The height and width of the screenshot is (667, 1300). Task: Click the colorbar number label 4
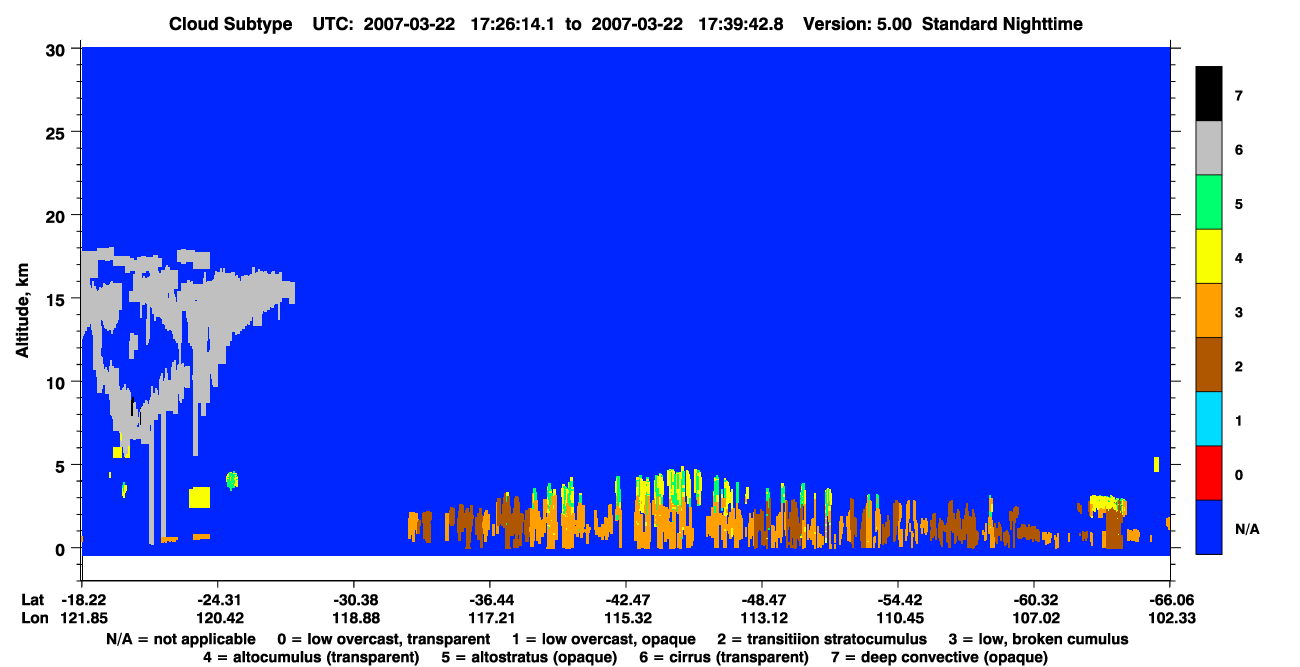(1239, 258)
